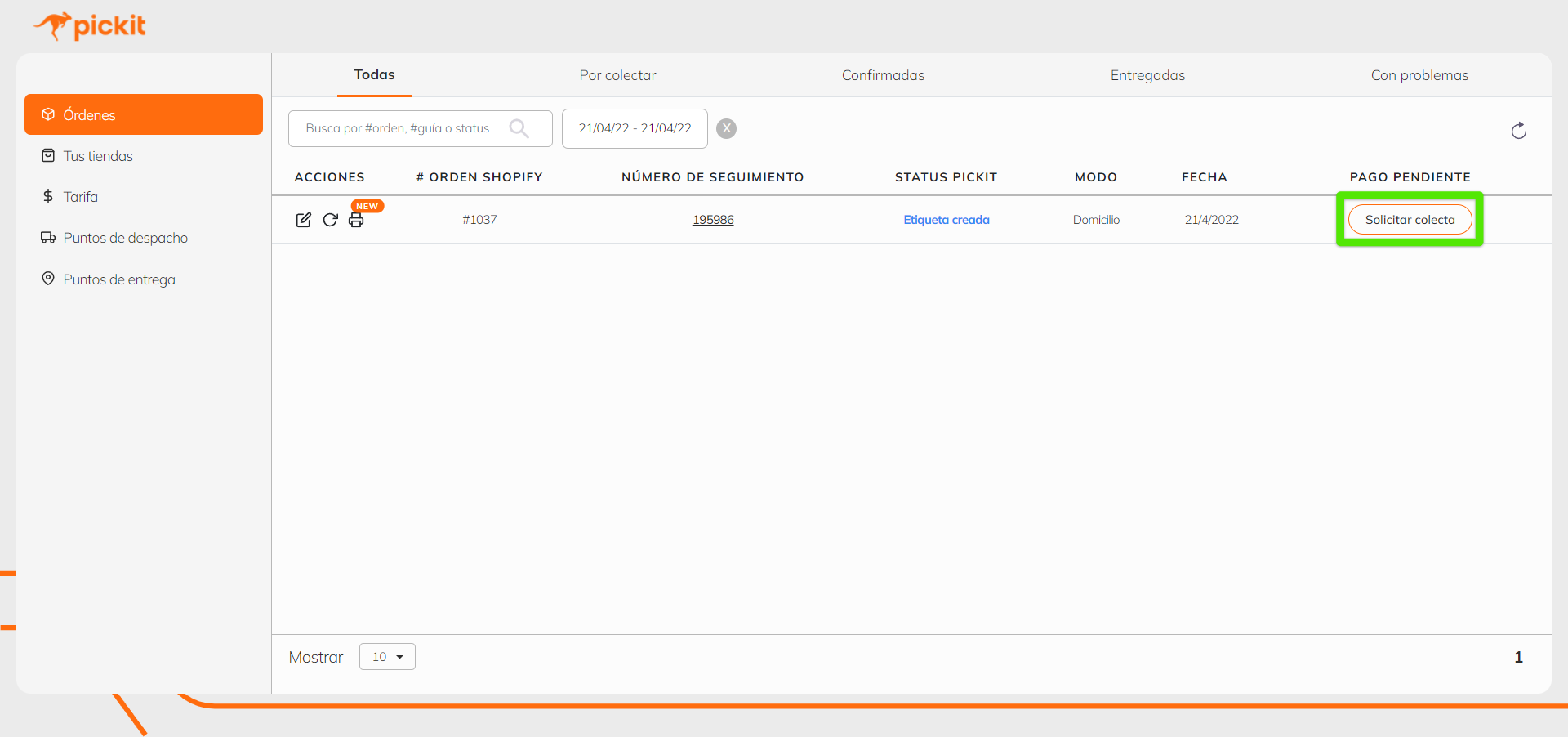The height and width of the screenshot is (737, 1568).
Task: Reload table with top-right refresh icon
Action: tap(1518, 131)
